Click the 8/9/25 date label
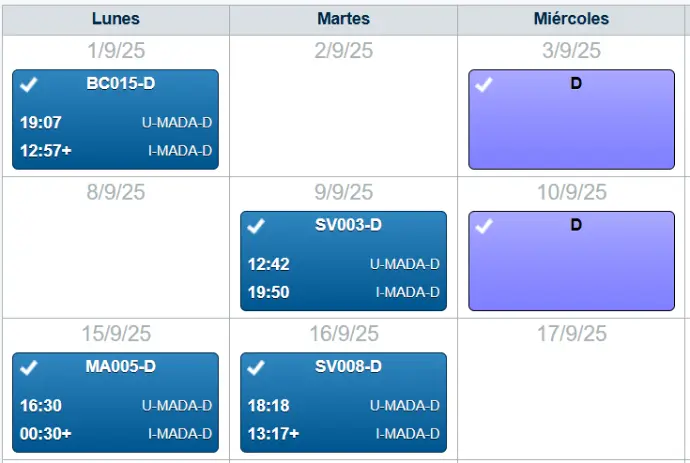Screen dimensions: 690x463 (115, 192)
